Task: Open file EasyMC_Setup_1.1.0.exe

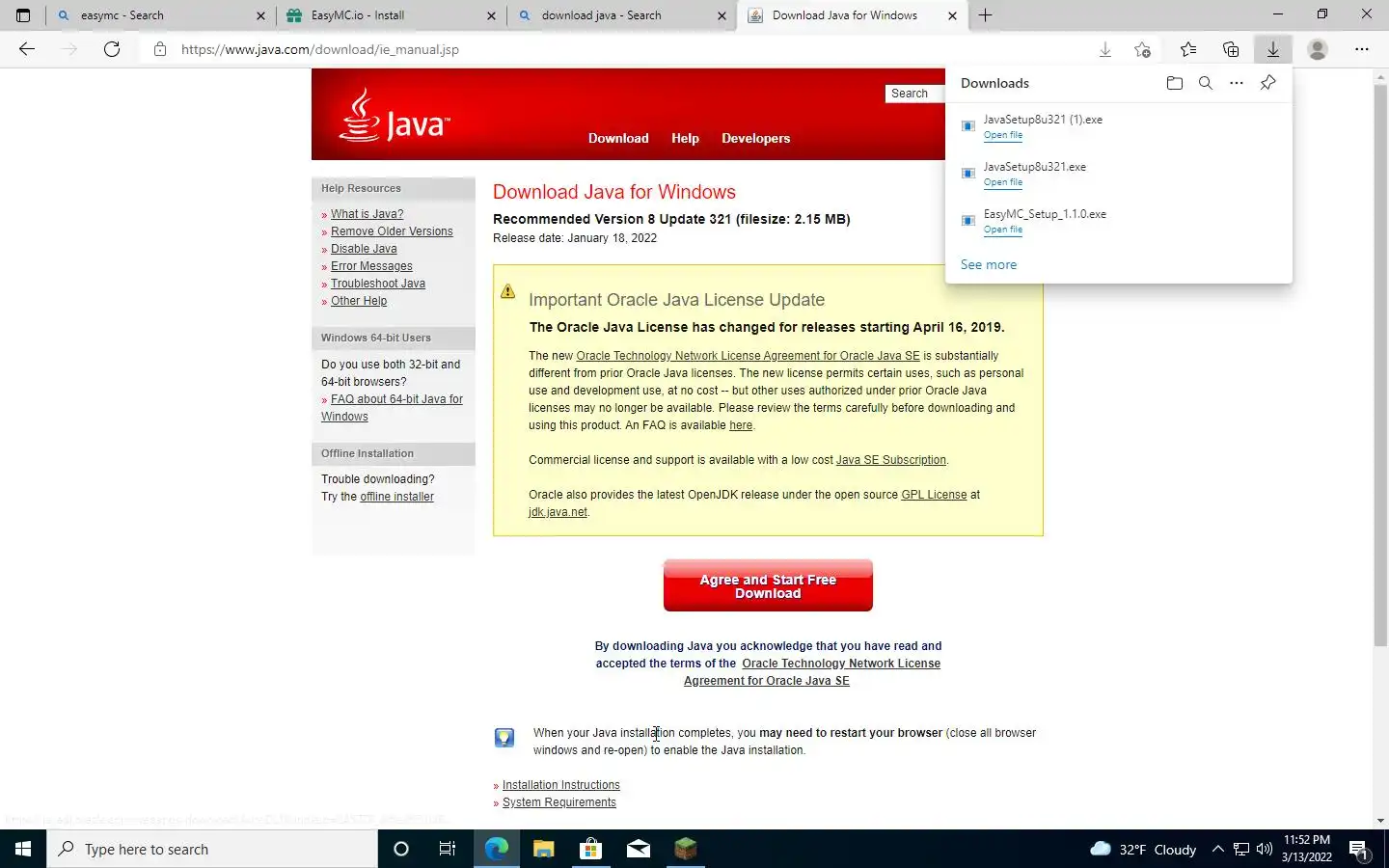Action: coord(1003,230)
